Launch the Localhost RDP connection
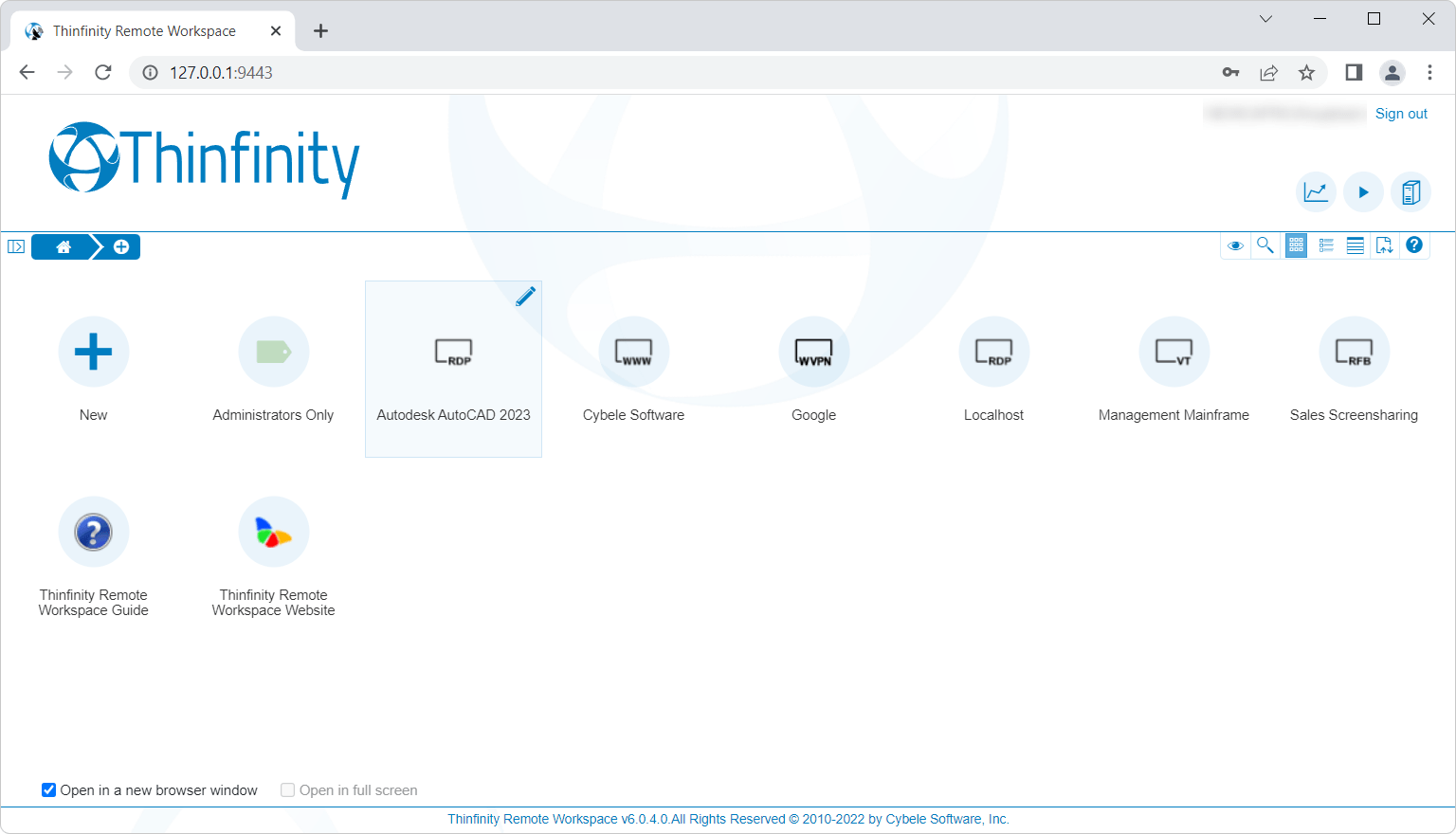Image resolution: width=1456 pixels, height=834 pixels. pos(994,352)
